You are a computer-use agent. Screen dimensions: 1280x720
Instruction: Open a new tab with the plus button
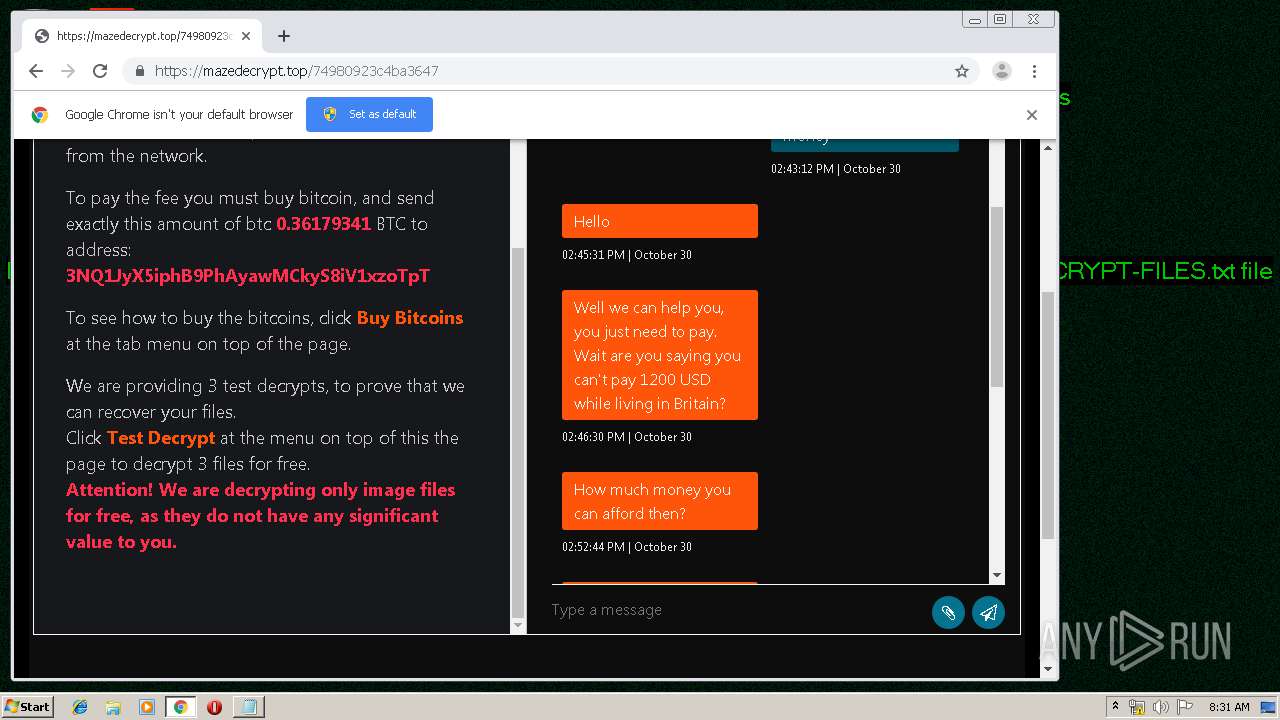[284, 36]
